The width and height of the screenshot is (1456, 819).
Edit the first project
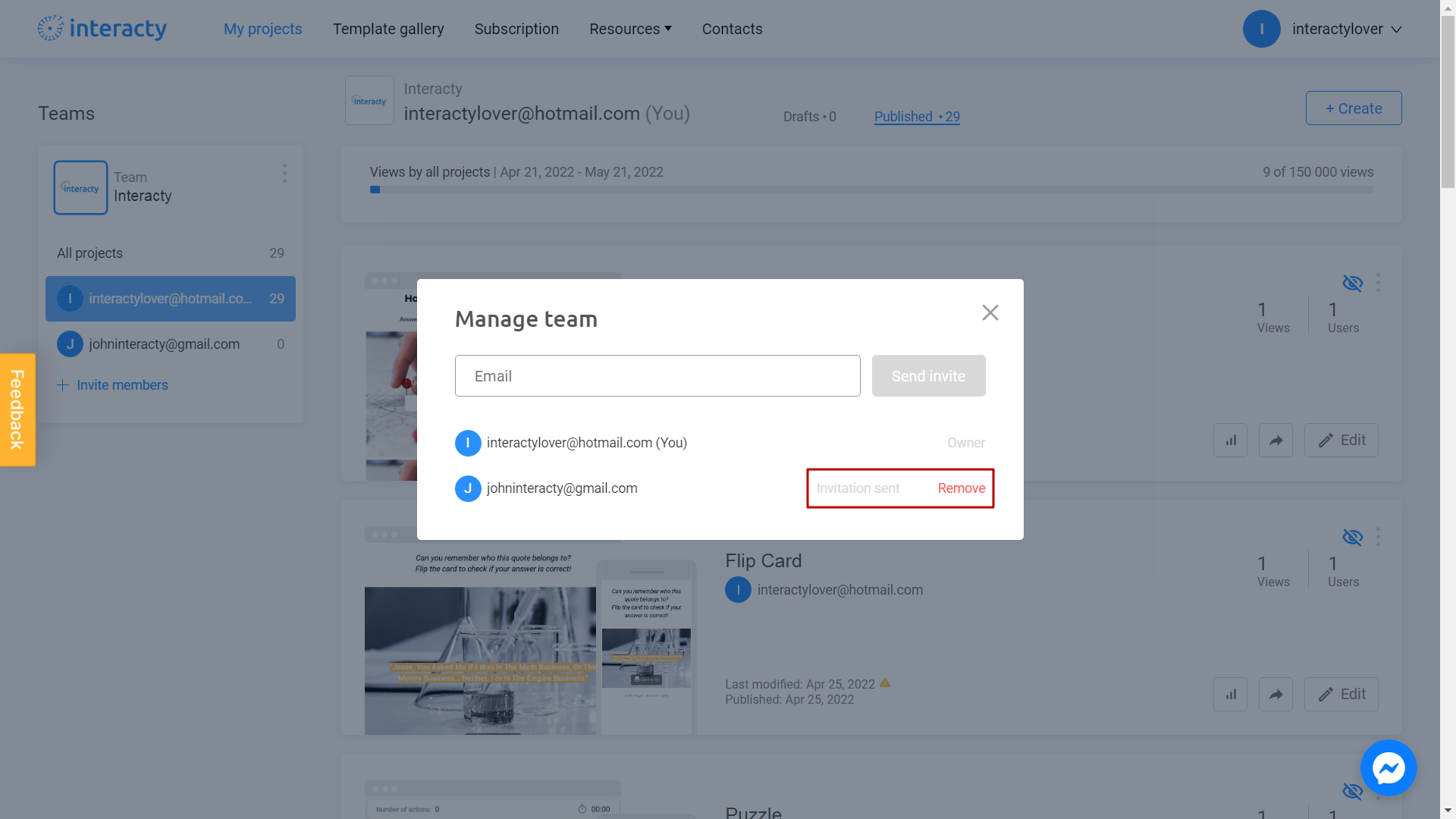tap(1341, 441)
